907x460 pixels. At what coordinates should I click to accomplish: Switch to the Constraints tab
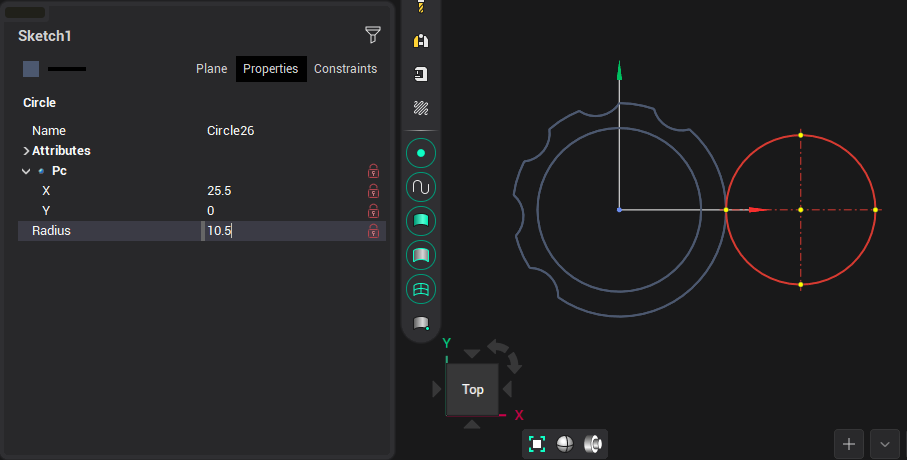click(345, 69)
